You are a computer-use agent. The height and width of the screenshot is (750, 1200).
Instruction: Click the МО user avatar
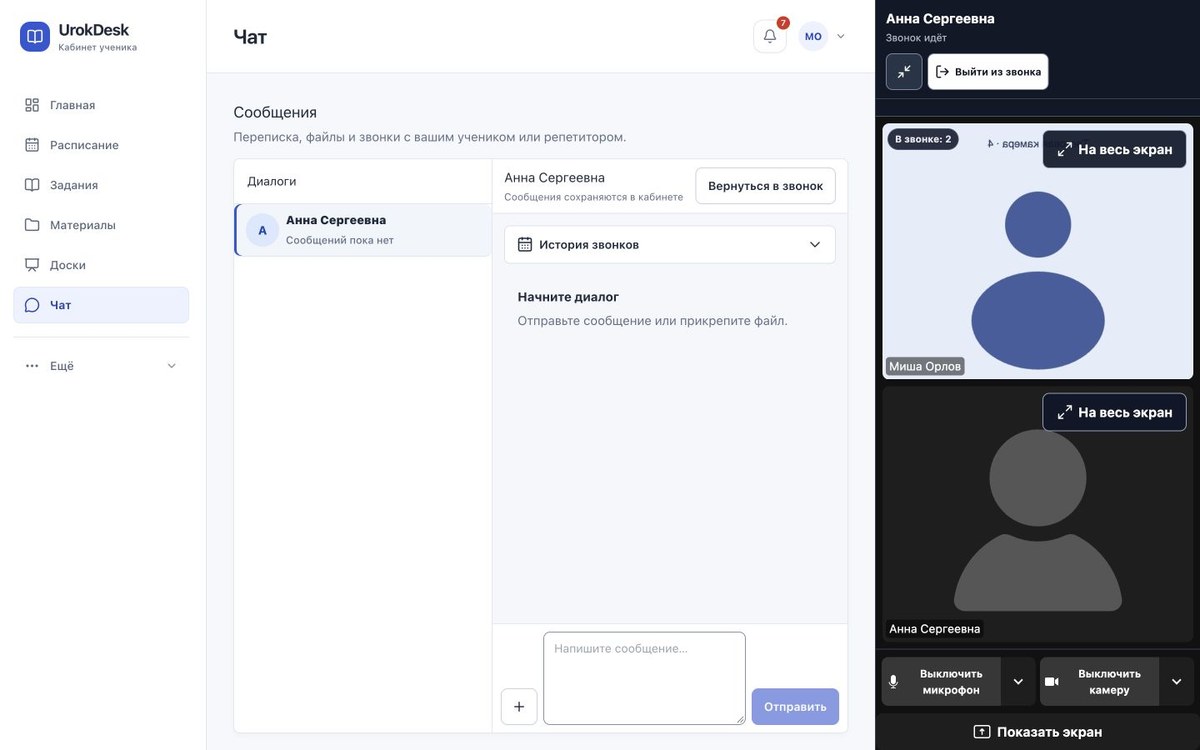click(813, 36)
